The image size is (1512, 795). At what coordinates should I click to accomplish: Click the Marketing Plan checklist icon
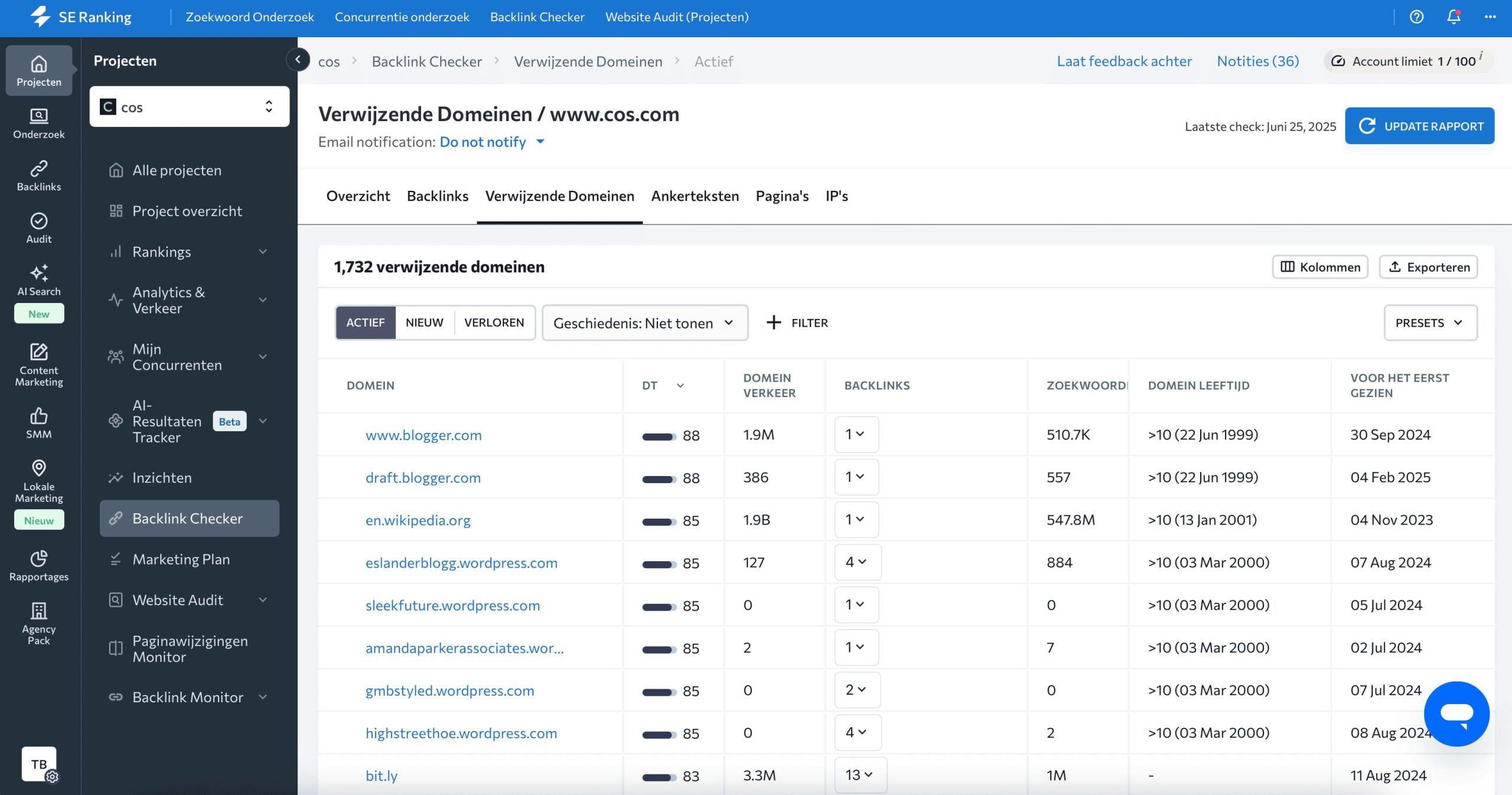tap(116, 559)
